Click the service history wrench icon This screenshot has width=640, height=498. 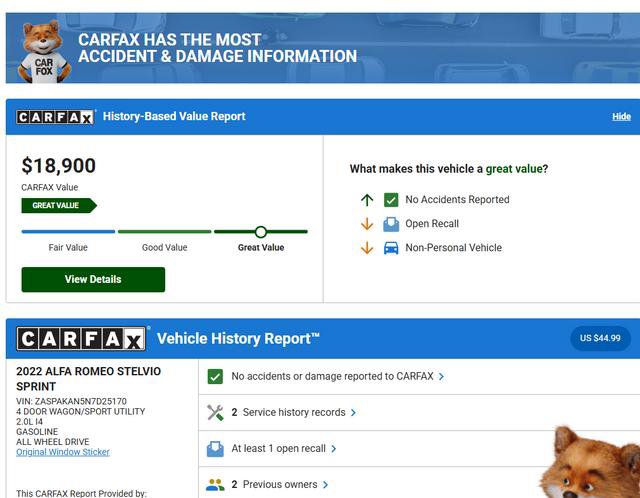pos(215,413)
